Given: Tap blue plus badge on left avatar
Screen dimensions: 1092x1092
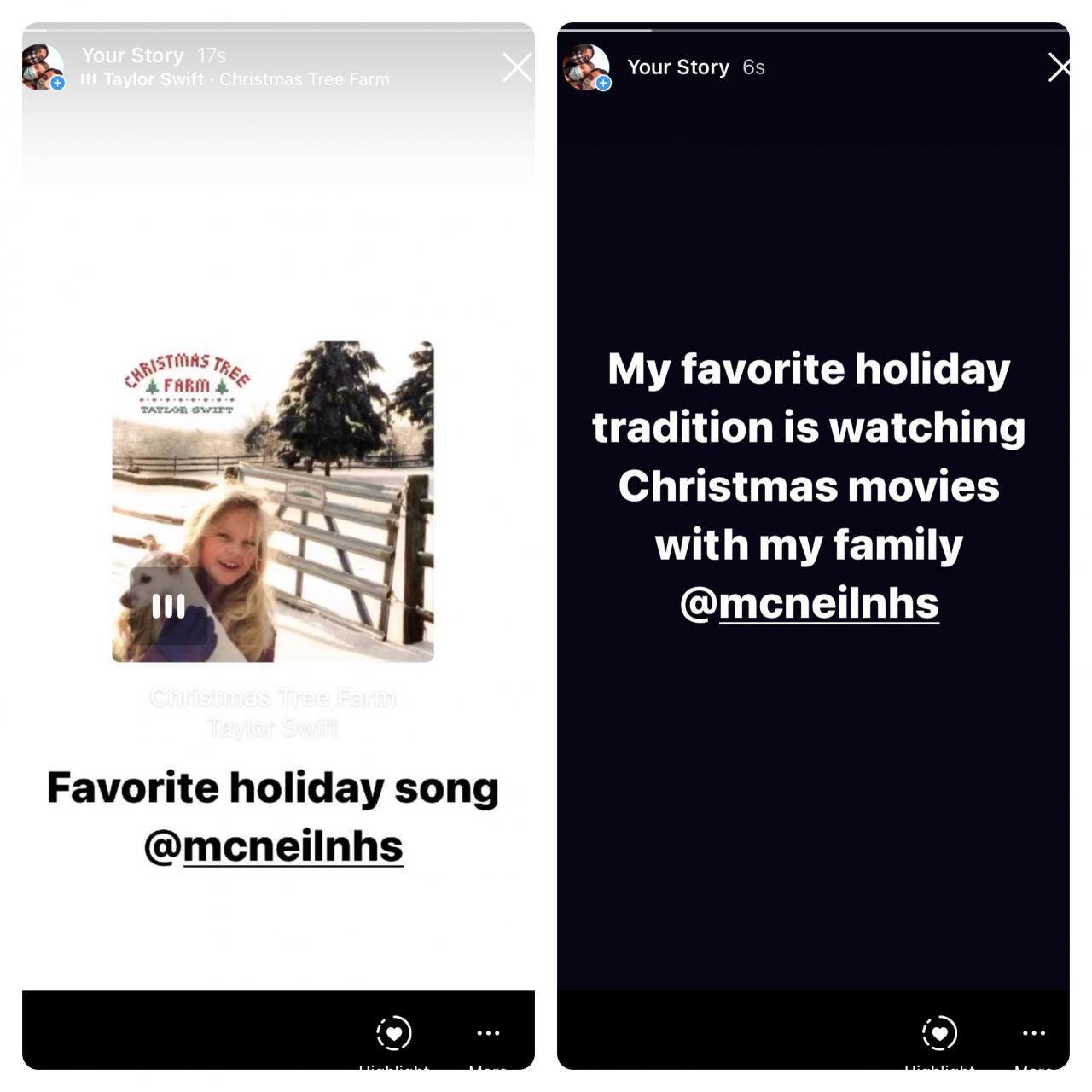Looking at the screenshot, I should pos(58,83).
